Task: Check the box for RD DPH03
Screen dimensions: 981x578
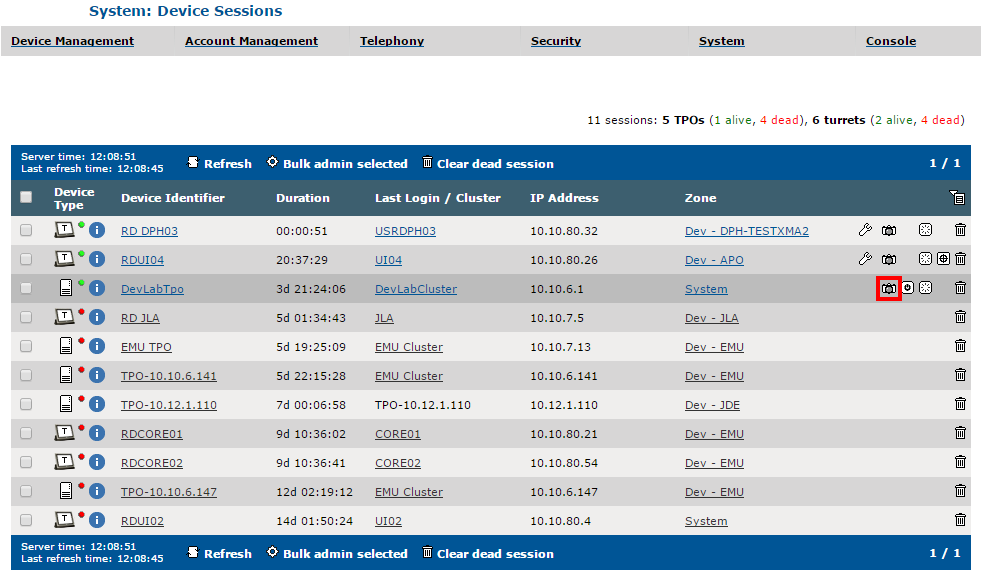Action: pos(26,230)
